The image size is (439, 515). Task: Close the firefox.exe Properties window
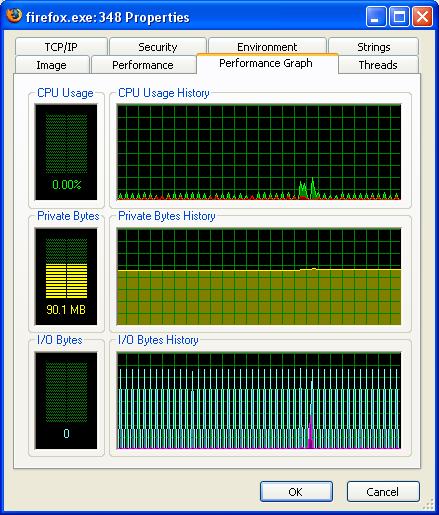point(422,16)
